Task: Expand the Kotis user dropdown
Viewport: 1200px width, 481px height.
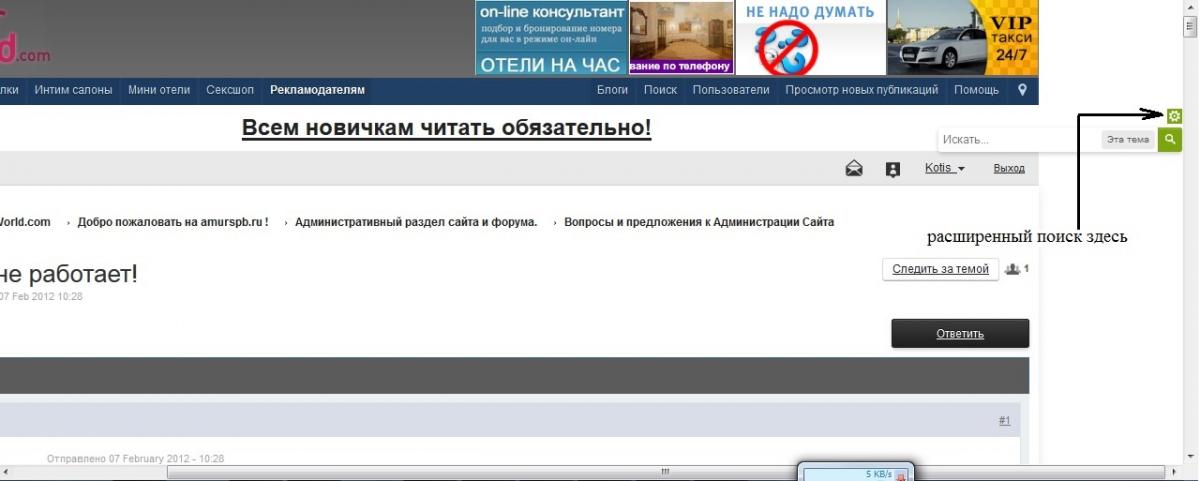Action: click(944, 169)
